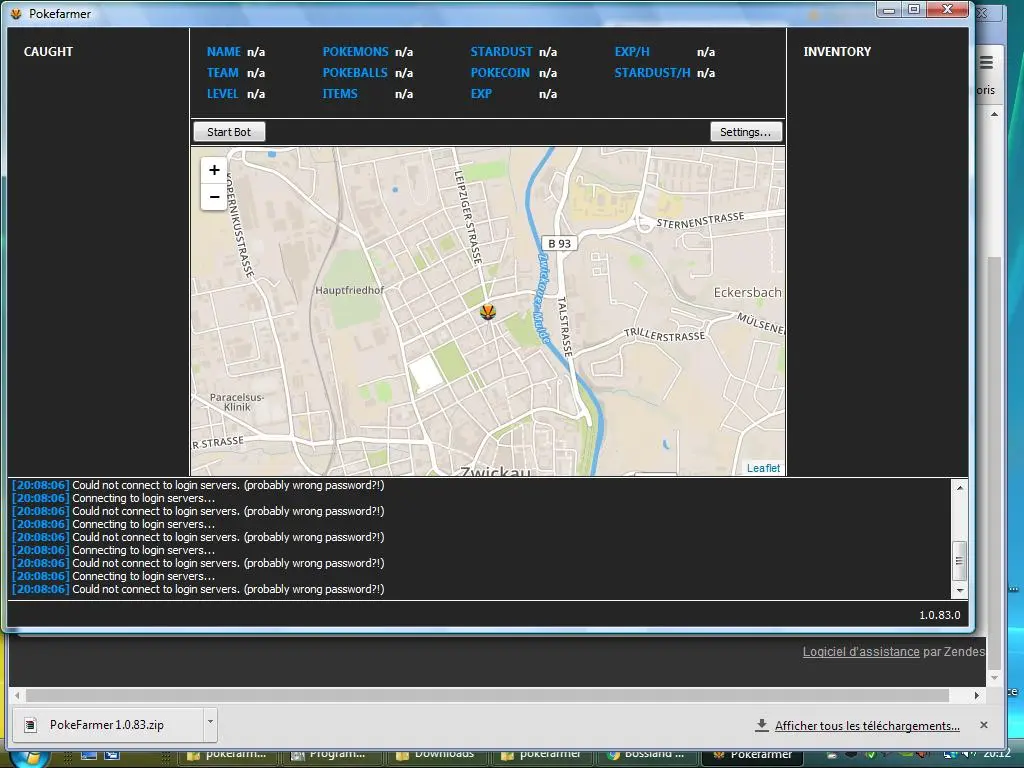Click the log panel scroll down arrow

[959, 590]
